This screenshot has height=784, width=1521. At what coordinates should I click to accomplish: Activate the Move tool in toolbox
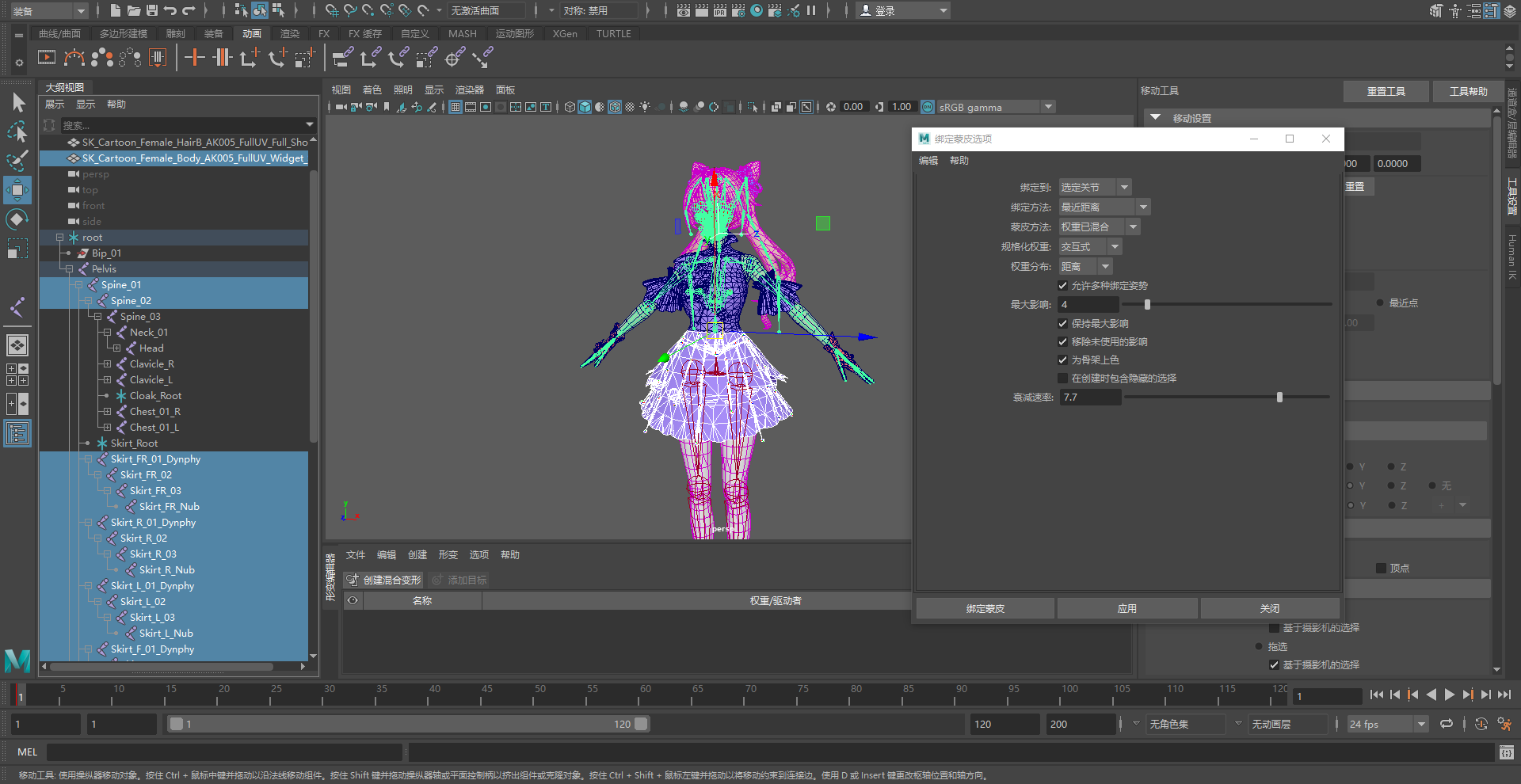pyautogui.click(x=17, y=190)
